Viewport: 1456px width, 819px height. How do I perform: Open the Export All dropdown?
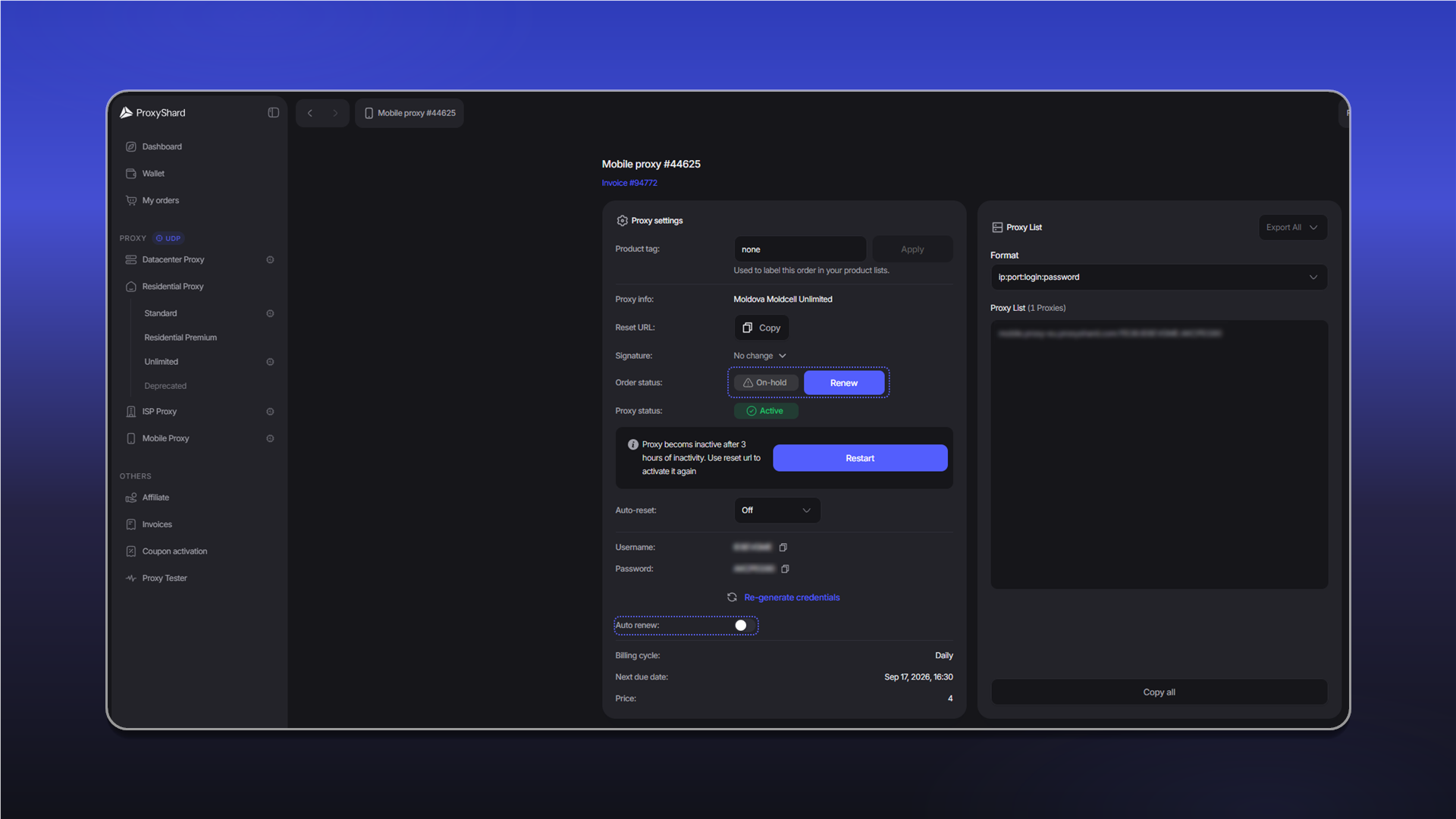coord(1293,227)
